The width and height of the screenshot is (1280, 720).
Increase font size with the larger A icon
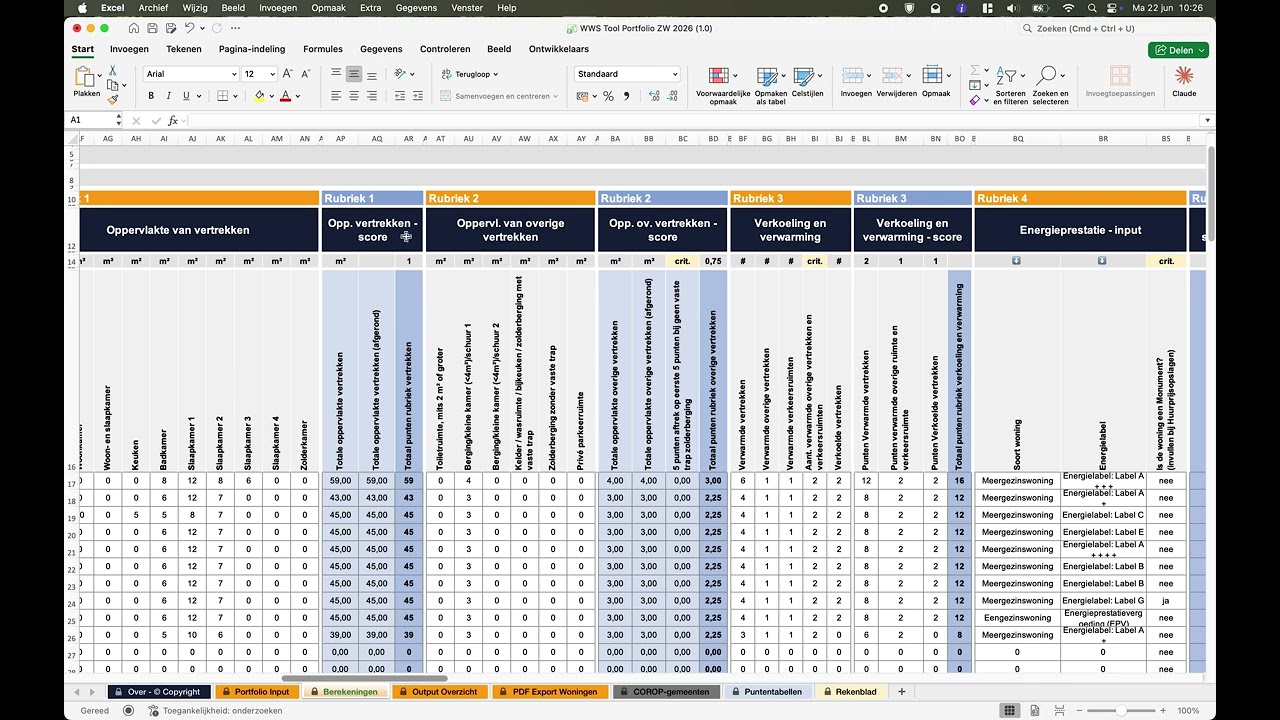[x=288, y=74]
